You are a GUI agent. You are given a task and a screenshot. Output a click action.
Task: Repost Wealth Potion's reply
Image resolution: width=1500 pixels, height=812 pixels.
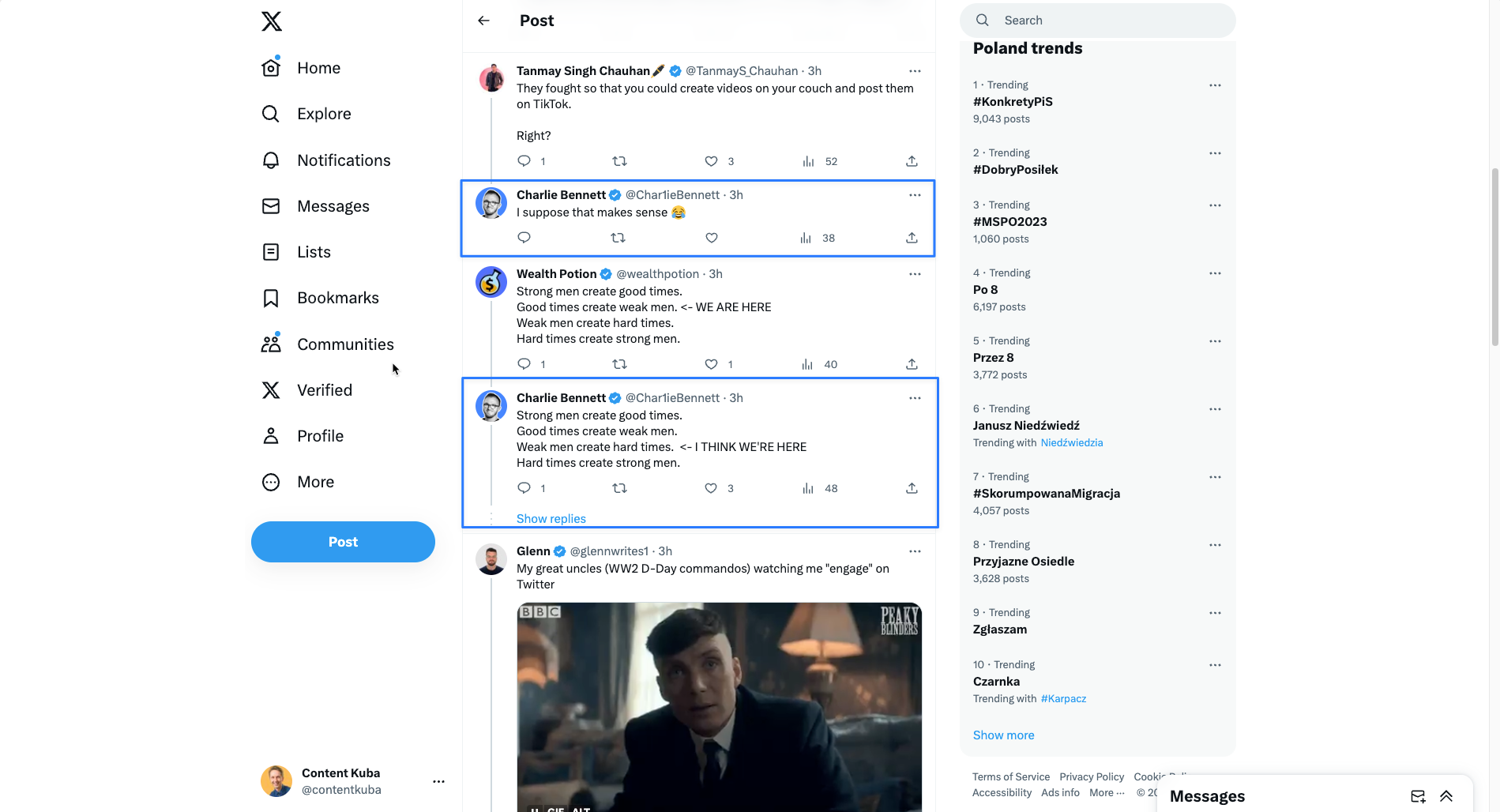tap(619, 364)
